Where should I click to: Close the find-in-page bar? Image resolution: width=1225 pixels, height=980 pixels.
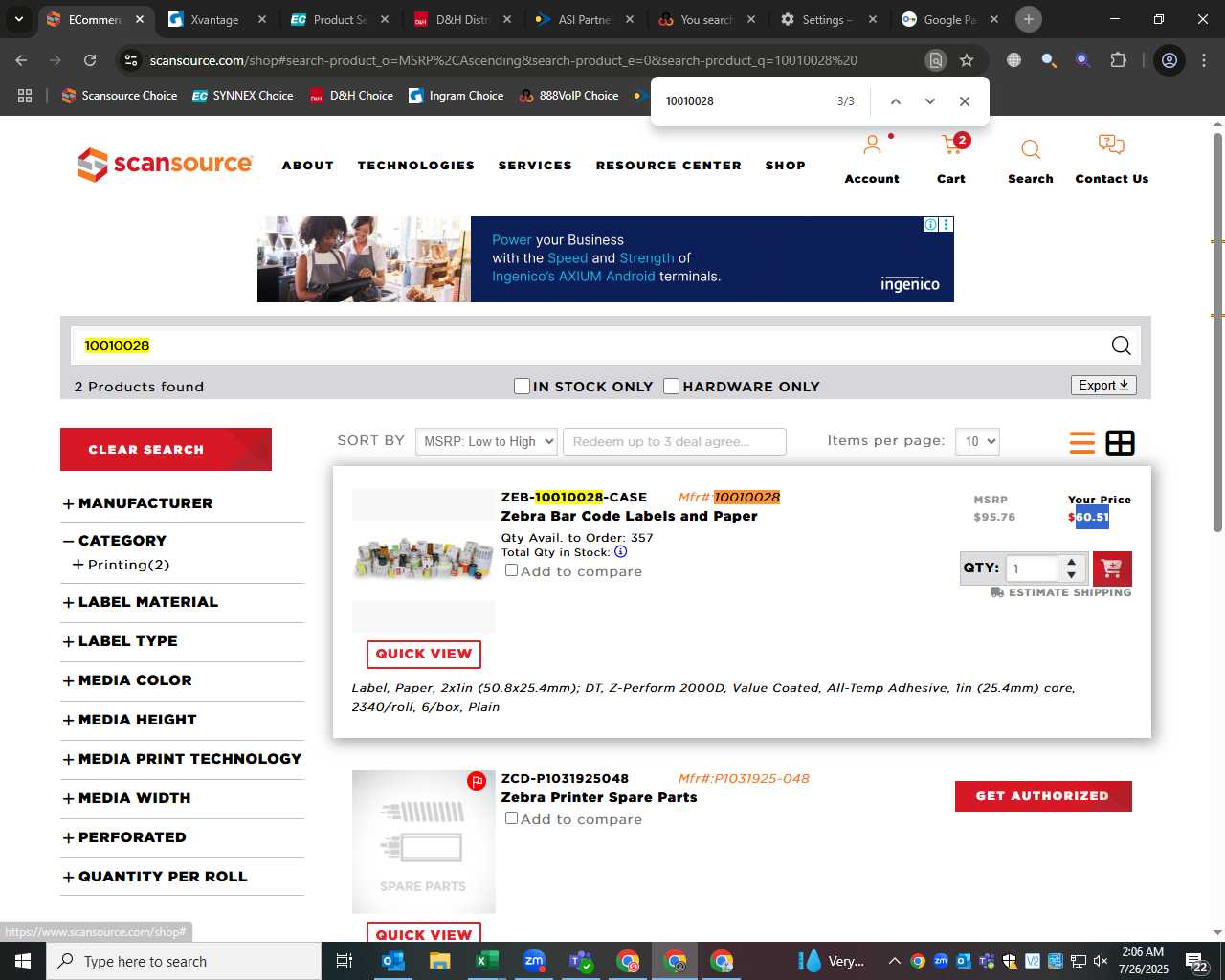964,101
